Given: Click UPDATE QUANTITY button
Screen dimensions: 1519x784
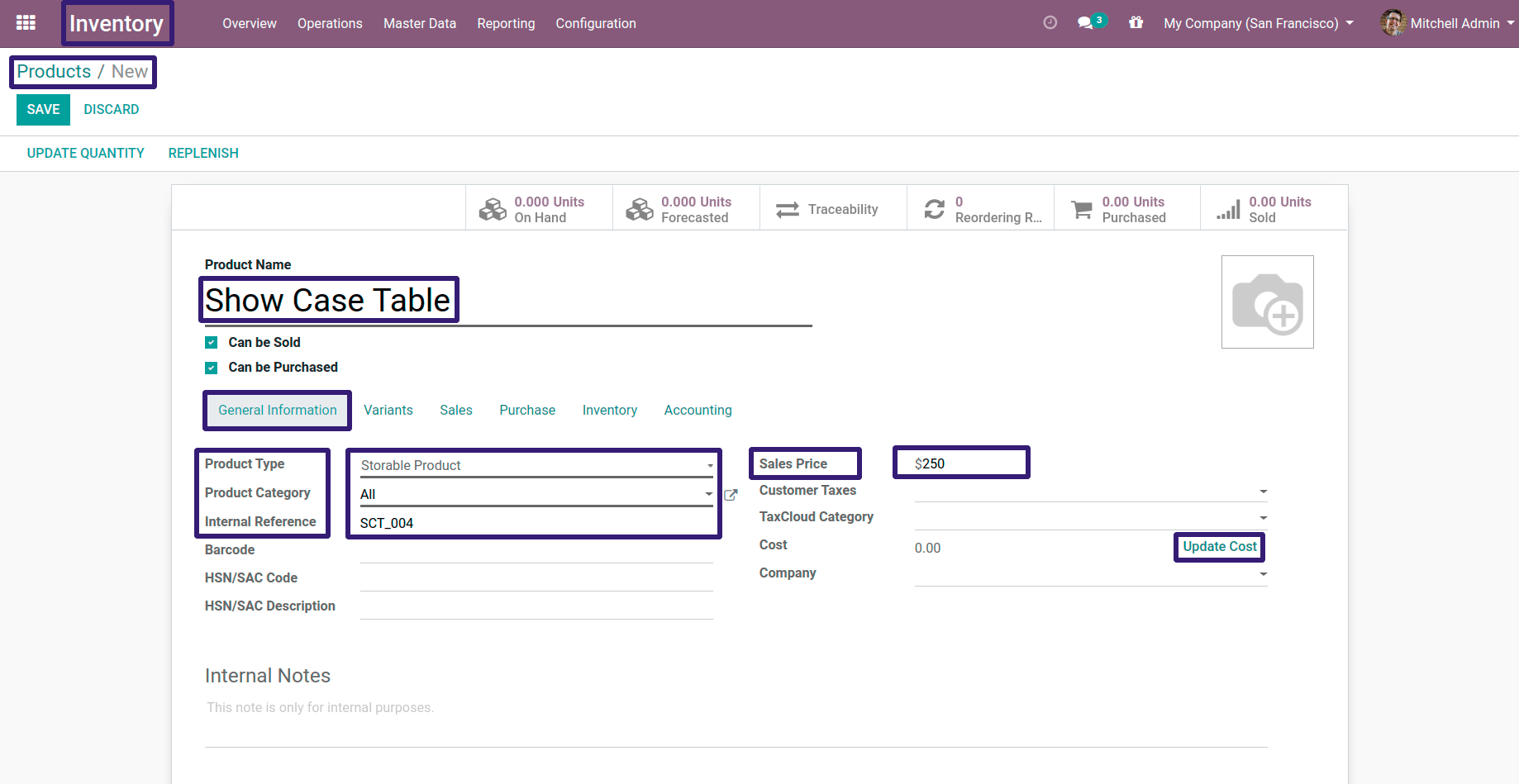Looking at the screenshot, I should 86,154.
